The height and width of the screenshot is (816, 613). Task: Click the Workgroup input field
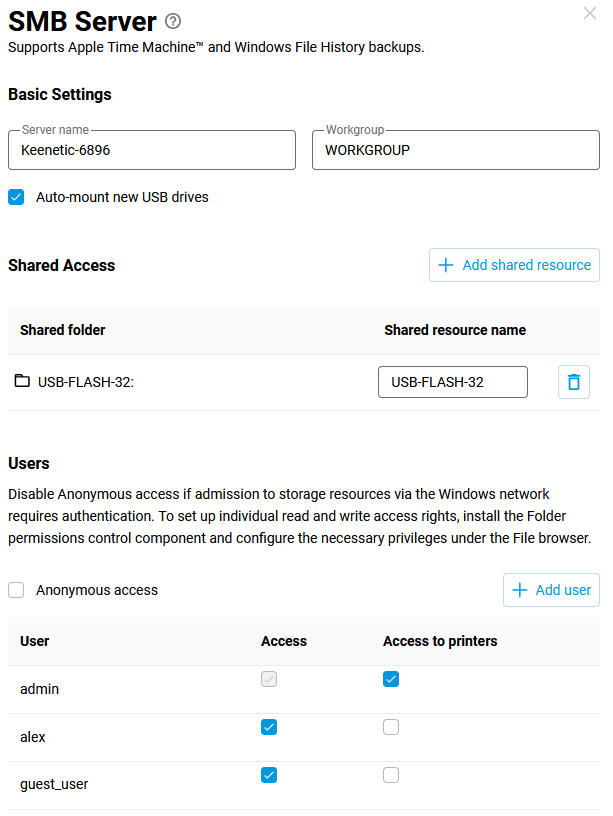point(455,150)
